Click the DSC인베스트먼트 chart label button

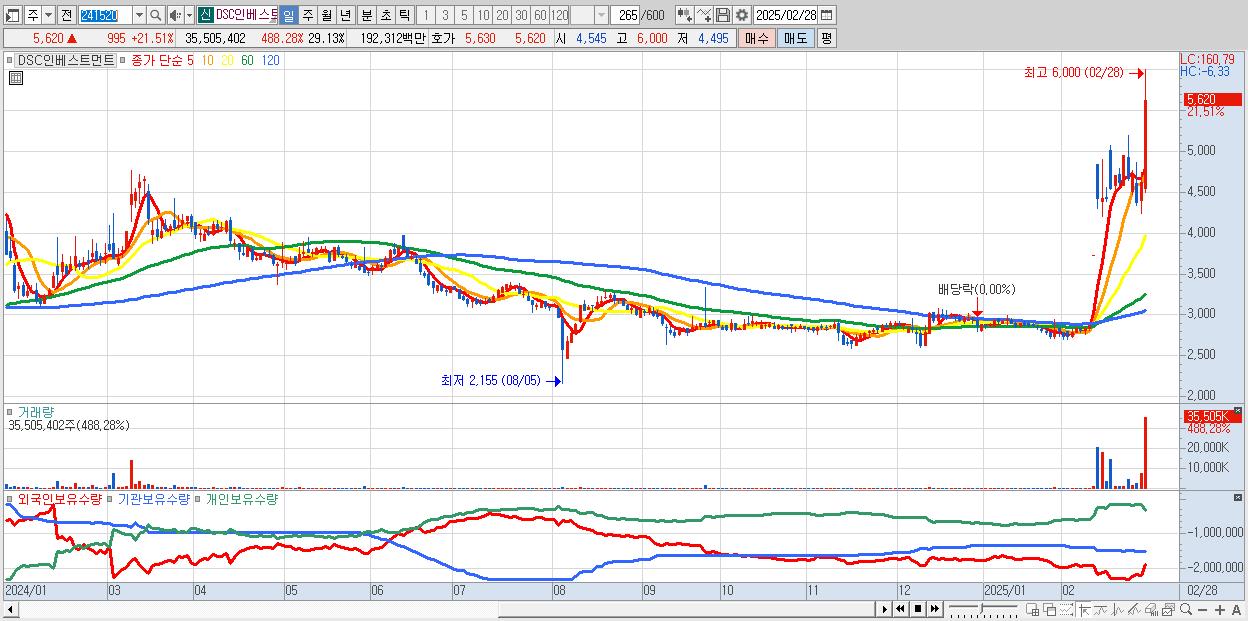66,60
